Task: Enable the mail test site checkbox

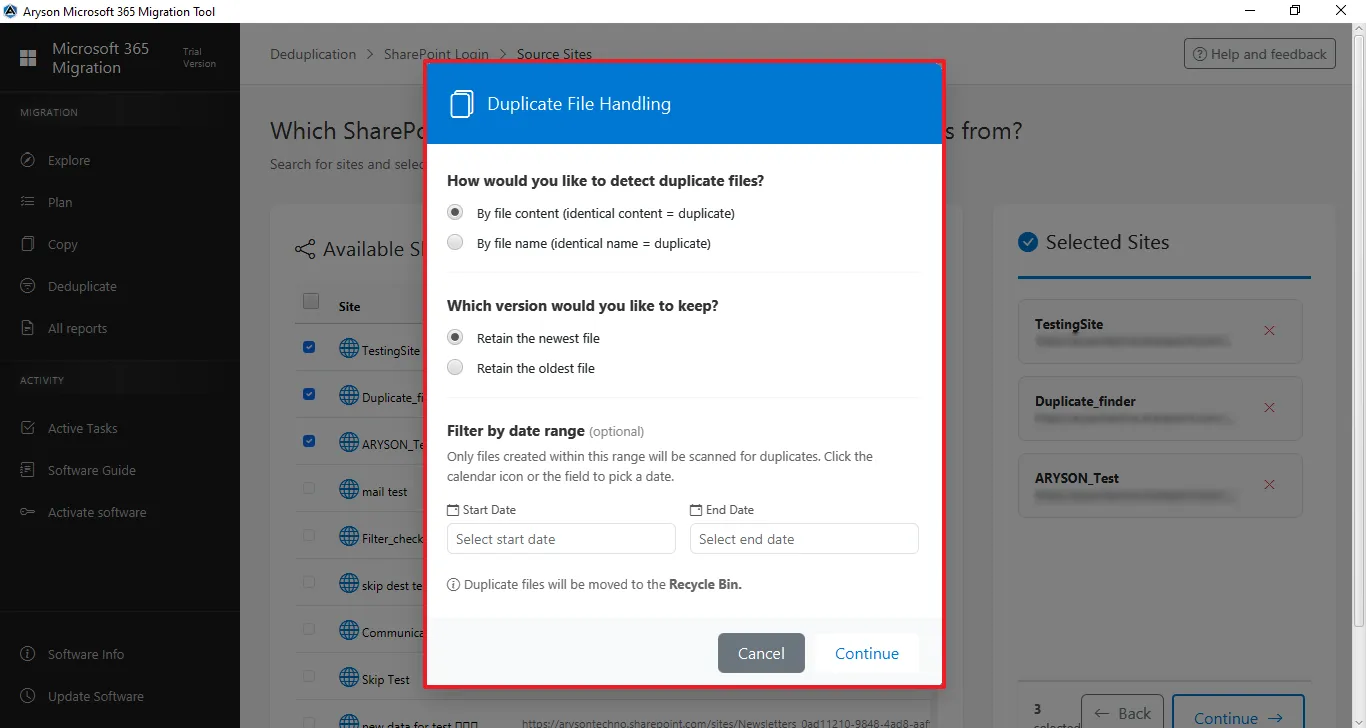Action: click(309, 488)
